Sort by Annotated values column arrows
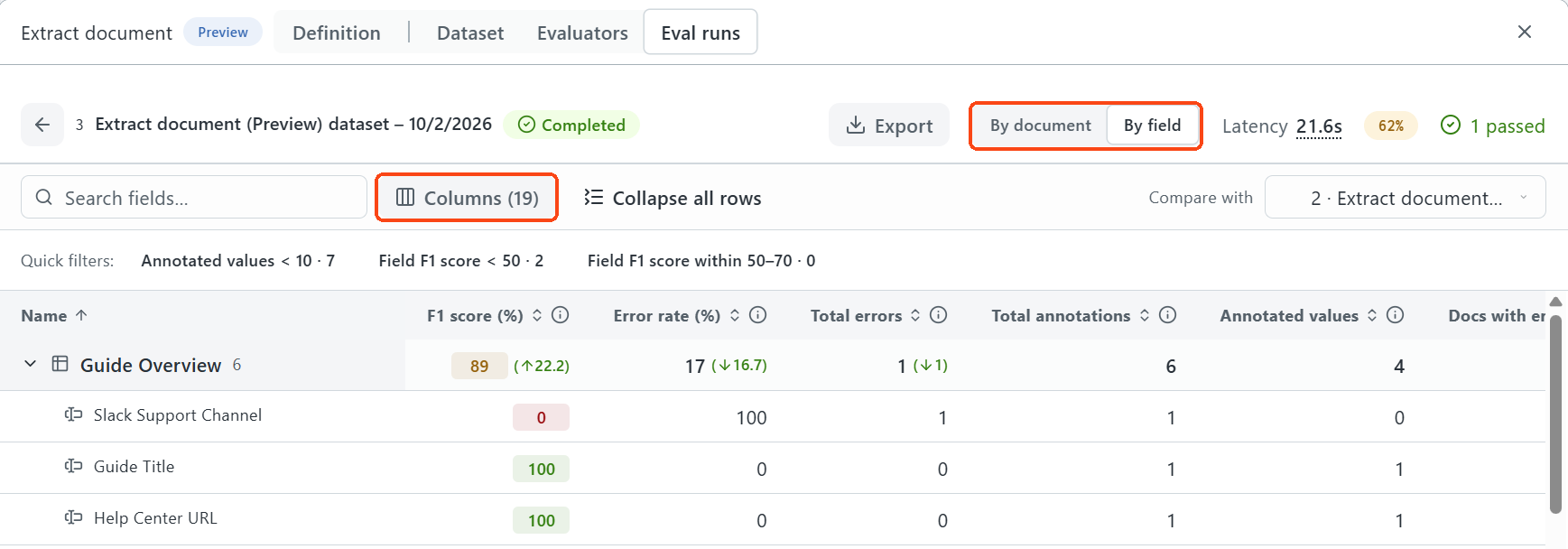The image size is (1568, 549). click(1372, 315)
